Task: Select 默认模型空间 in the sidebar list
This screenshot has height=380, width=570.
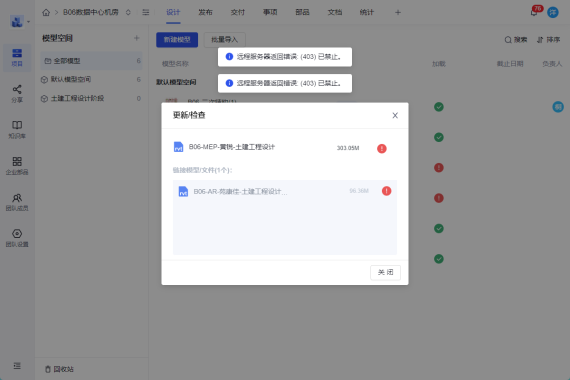Action: pyautogui.click(x=91, y=79)
